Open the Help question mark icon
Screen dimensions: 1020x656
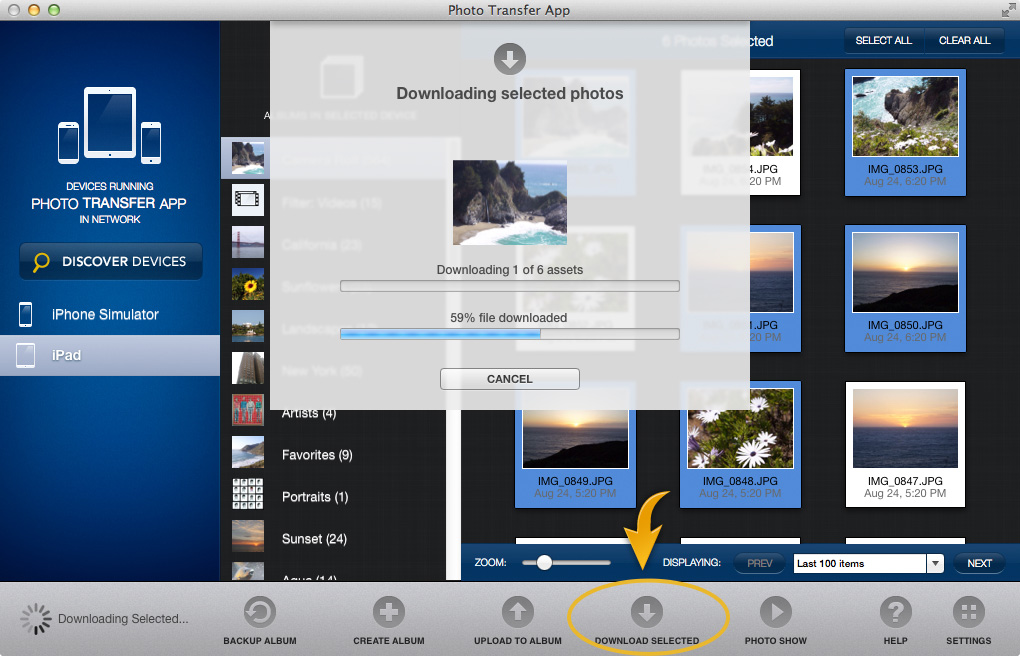(896, 612)
